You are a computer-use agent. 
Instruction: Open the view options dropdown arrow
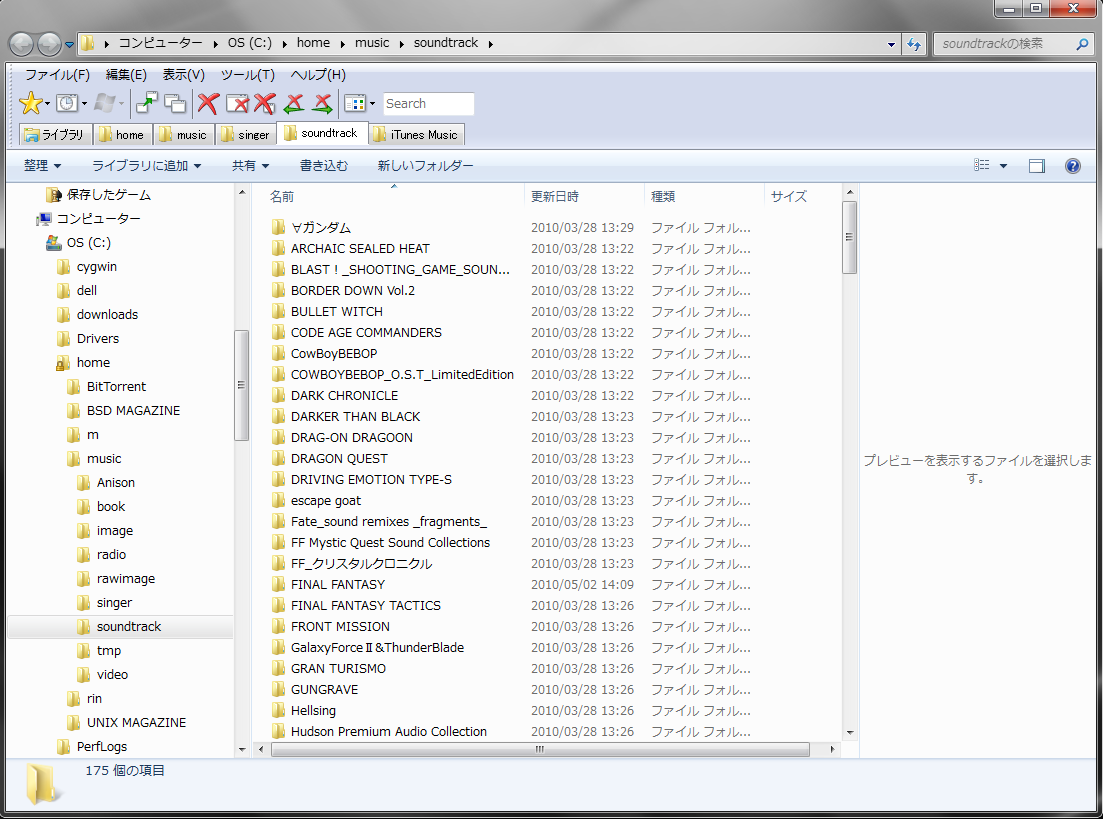pos(1003,166)
